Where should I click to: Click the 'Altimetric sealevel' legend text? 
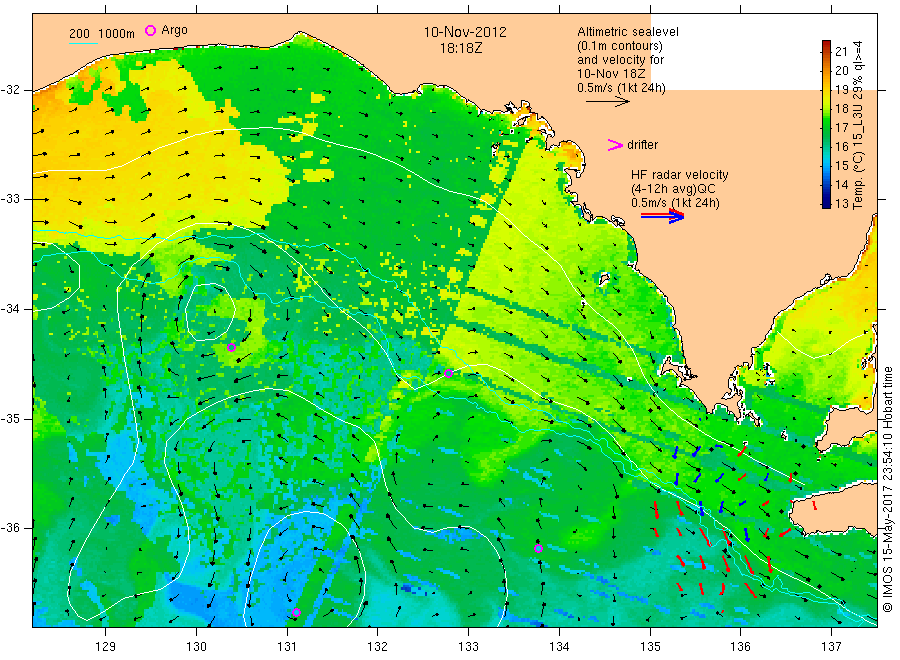pyautogui.click(x=628, y=32)
